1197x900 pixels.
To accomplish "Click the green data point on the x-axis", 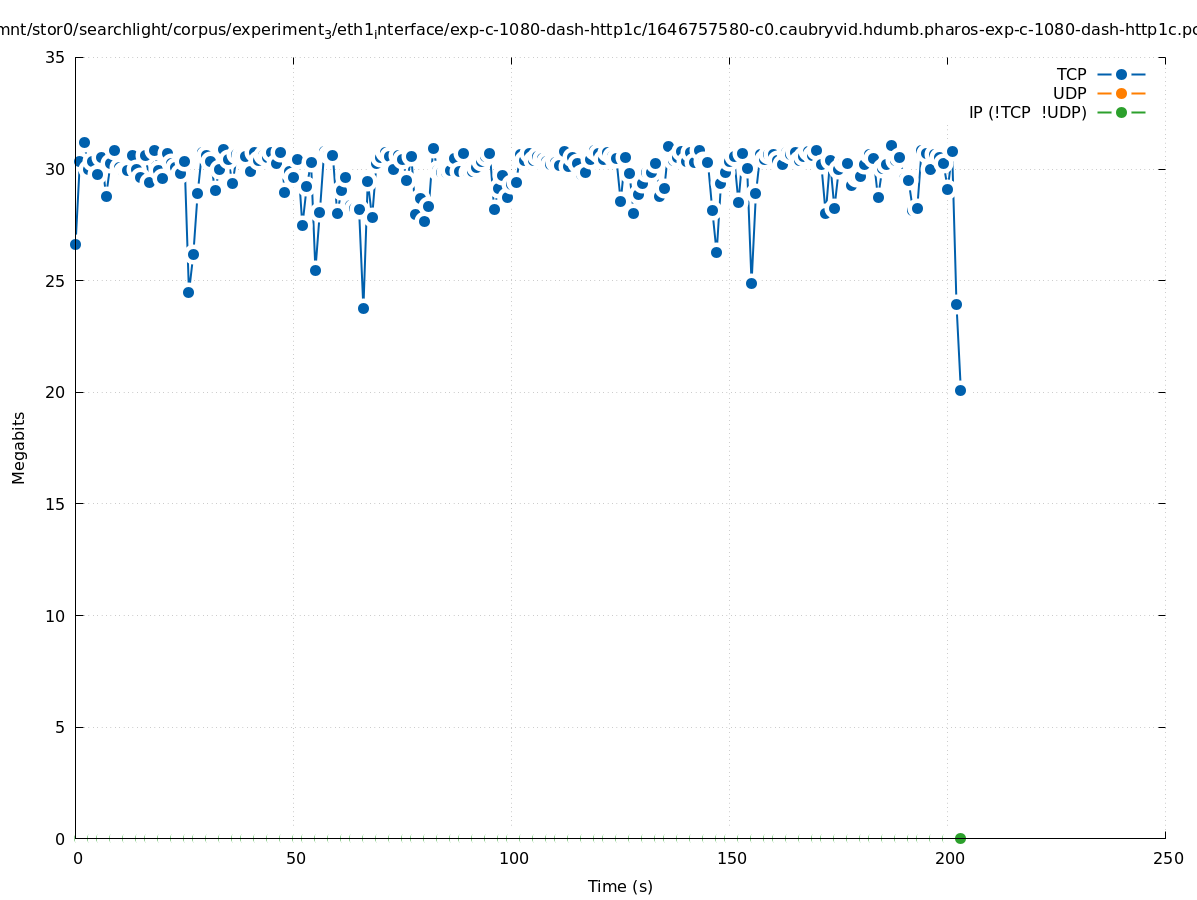I will [960, 838].
